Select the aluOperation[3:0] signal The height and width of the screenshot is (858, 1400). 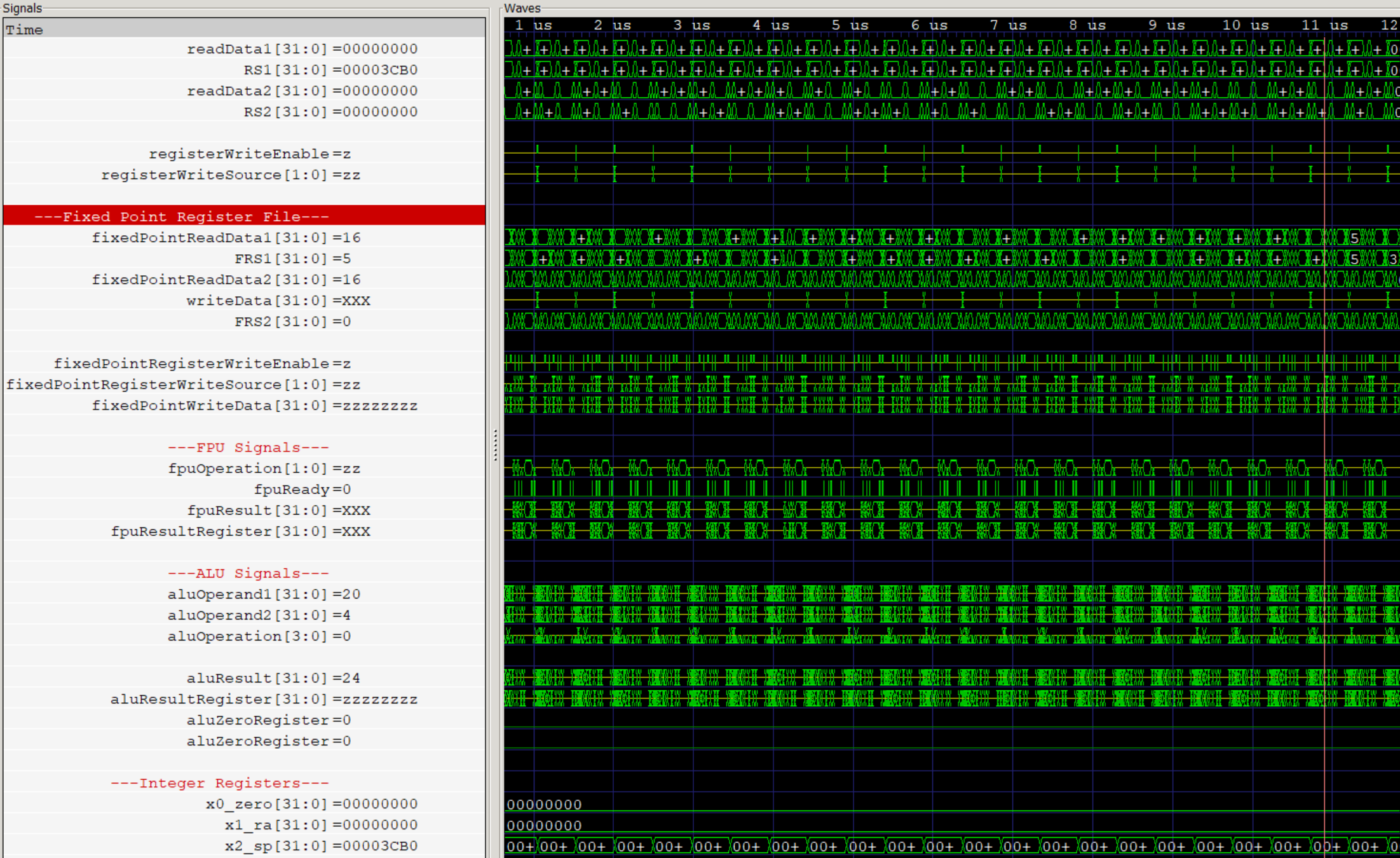[245, 636]
